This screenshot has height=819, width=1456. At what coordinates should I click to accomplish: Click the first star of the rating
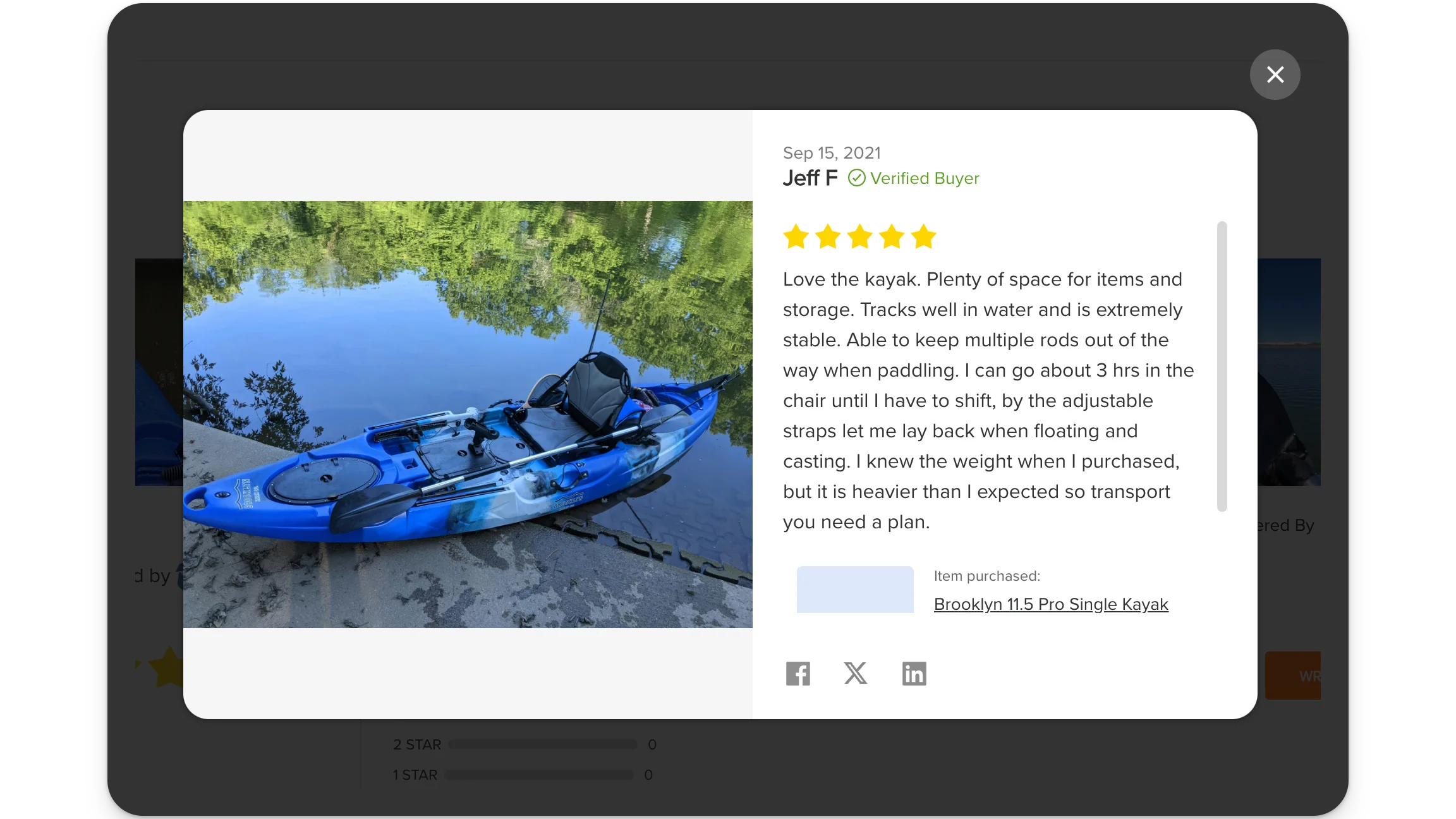796,236
